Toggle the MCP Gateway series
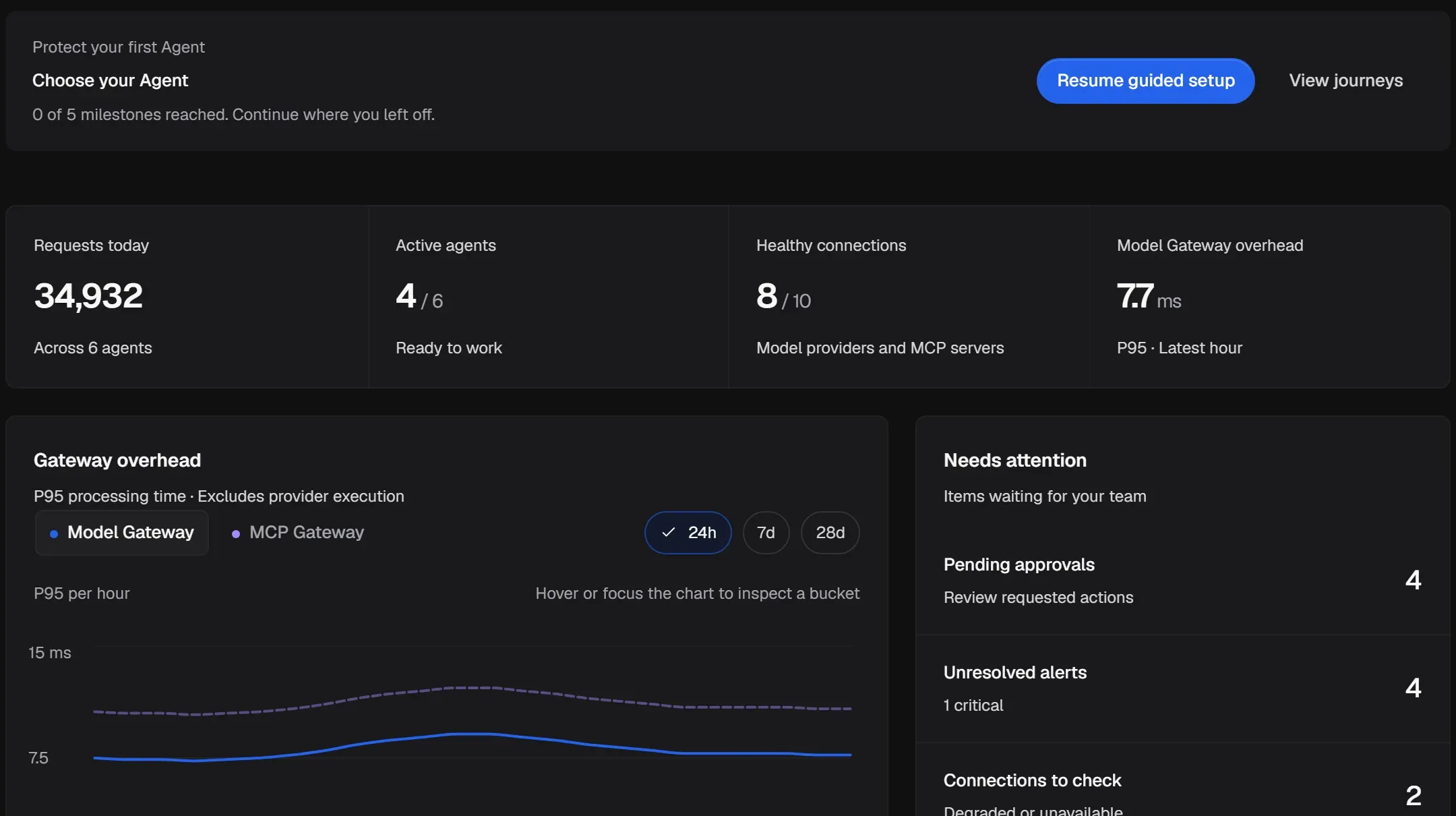The image size is (1456, 816). click(298, 533)
